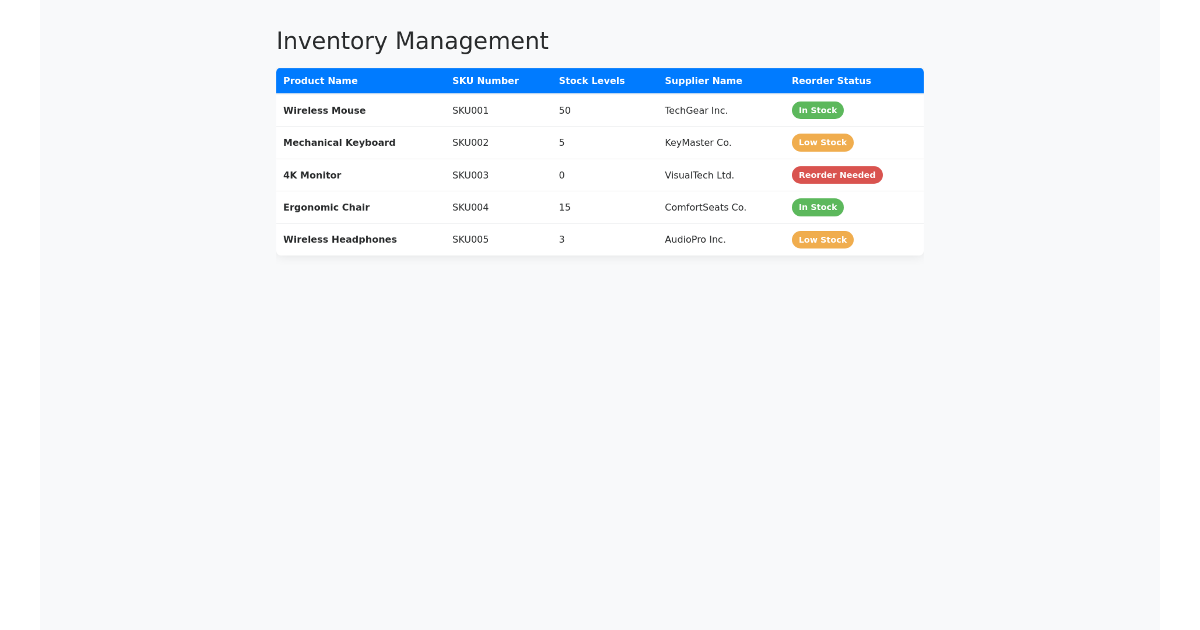Sort by the Supplier Name column header
1200x630 pixels.
click(x=703, y=81)
